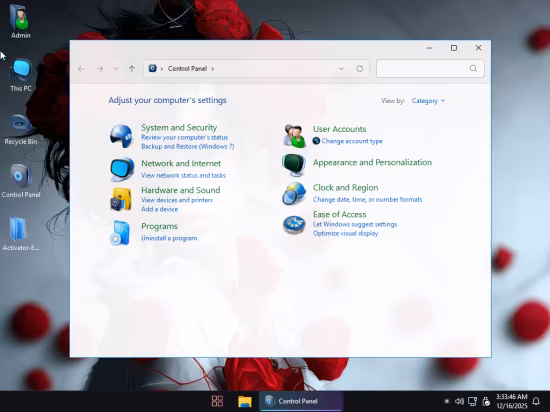Click View network status and tasks
Screen dimensions: 550x412
pos(183,175)
